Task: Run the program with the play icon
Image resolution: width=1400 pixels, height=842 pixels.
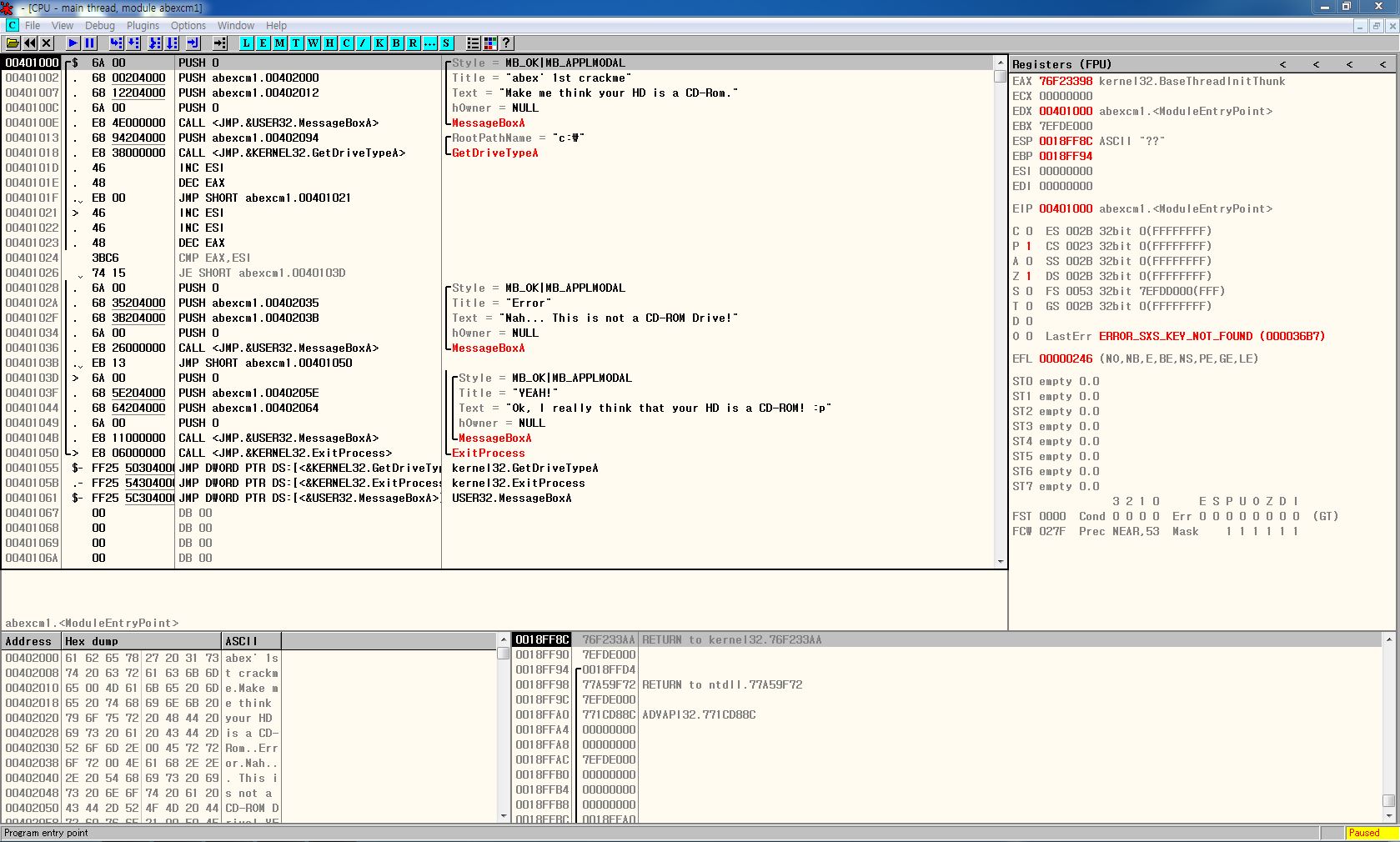Action: pyautogui.click(x=73, y=43)
